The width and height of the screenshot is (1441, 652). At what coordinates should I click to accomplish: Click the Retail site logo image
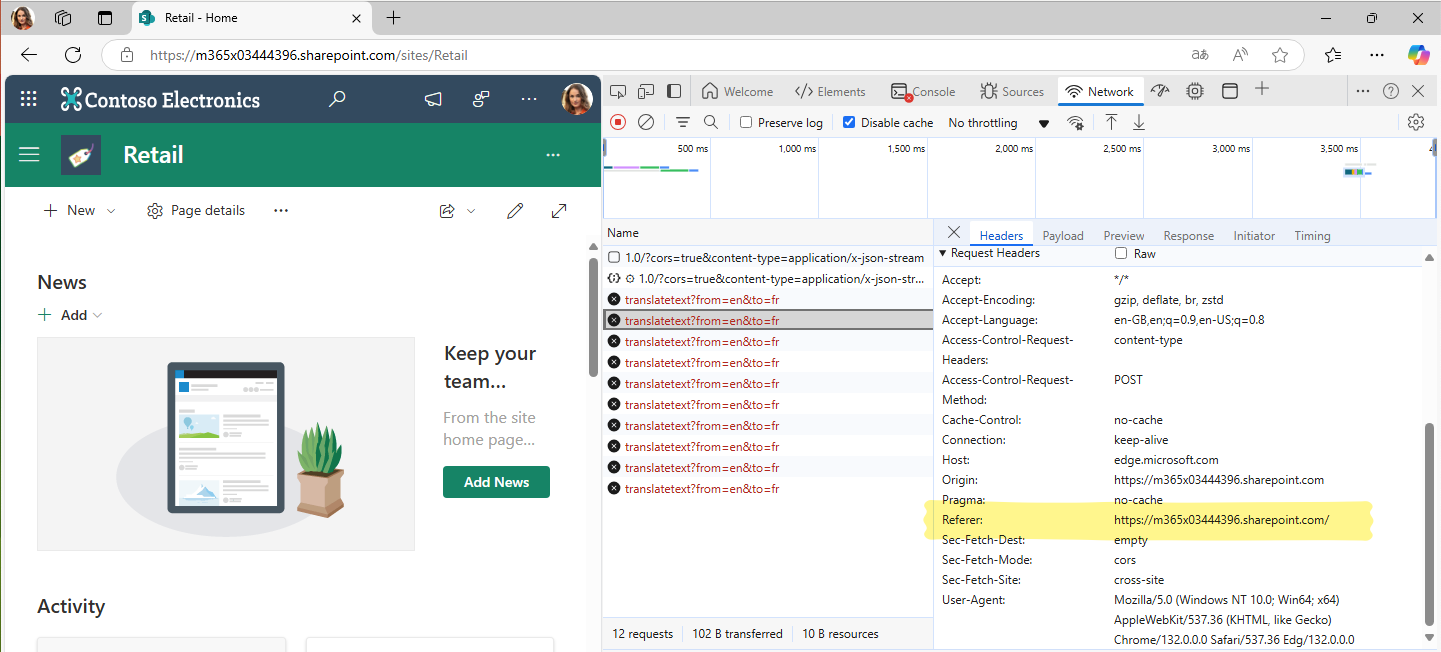point(81,155)
